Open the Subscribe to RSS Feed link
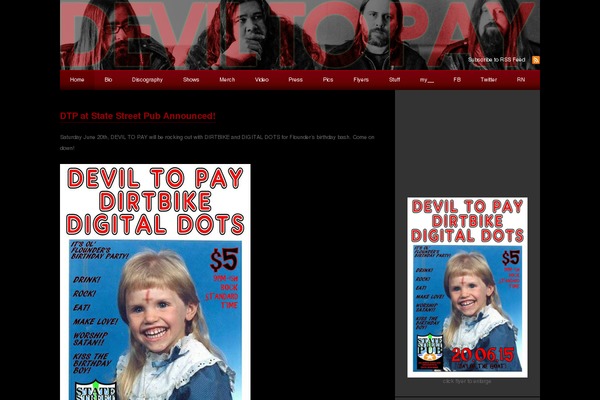Viewport: 600px width, 400px height. coord(496,60)
